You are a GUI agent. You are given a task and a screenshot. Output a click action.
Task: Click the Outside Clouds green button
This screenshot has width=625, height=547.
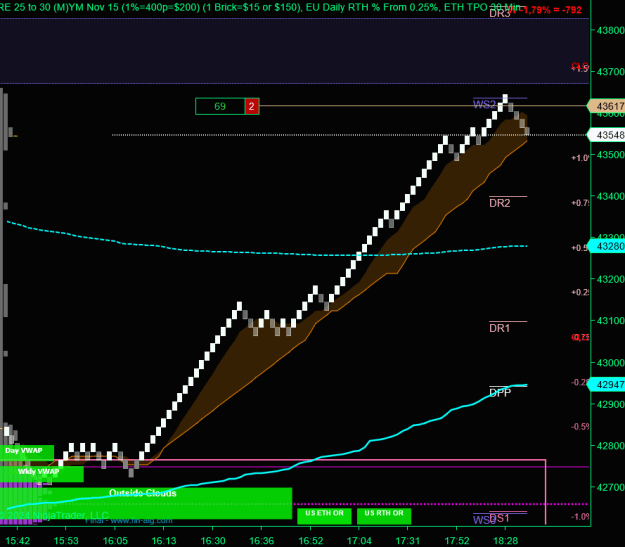click(146, 503)
